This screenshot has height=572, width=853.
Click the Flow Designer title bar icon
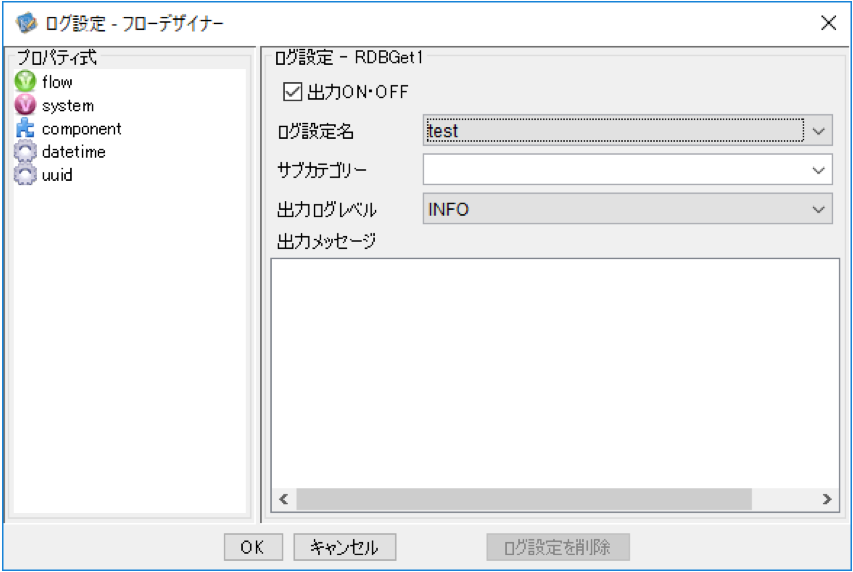pyautogui.click(x=26, y=23)
